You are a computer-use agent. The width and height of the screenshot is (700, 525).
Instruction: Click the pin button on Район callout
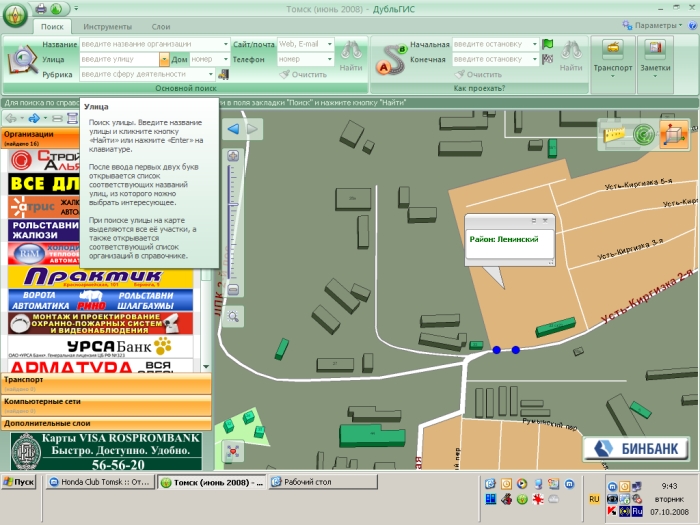pos(533,221)
